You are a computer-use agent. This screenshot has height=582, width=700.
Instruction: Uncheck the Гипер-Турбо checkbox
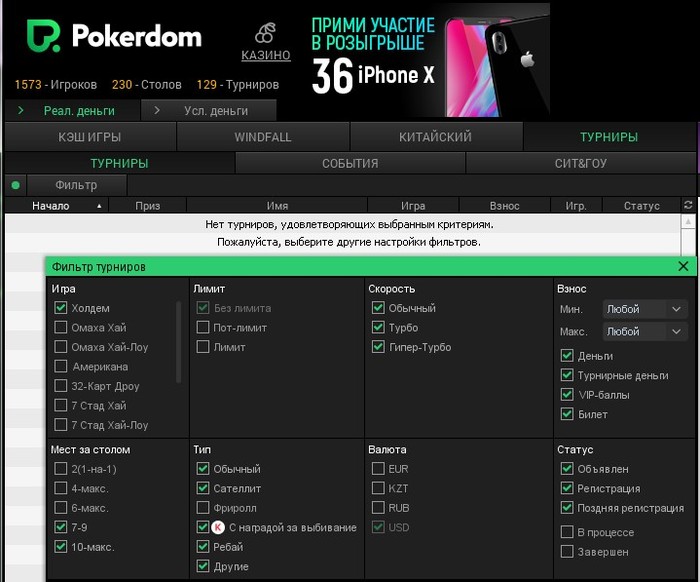pyautogui.click(x=378, y=347)
